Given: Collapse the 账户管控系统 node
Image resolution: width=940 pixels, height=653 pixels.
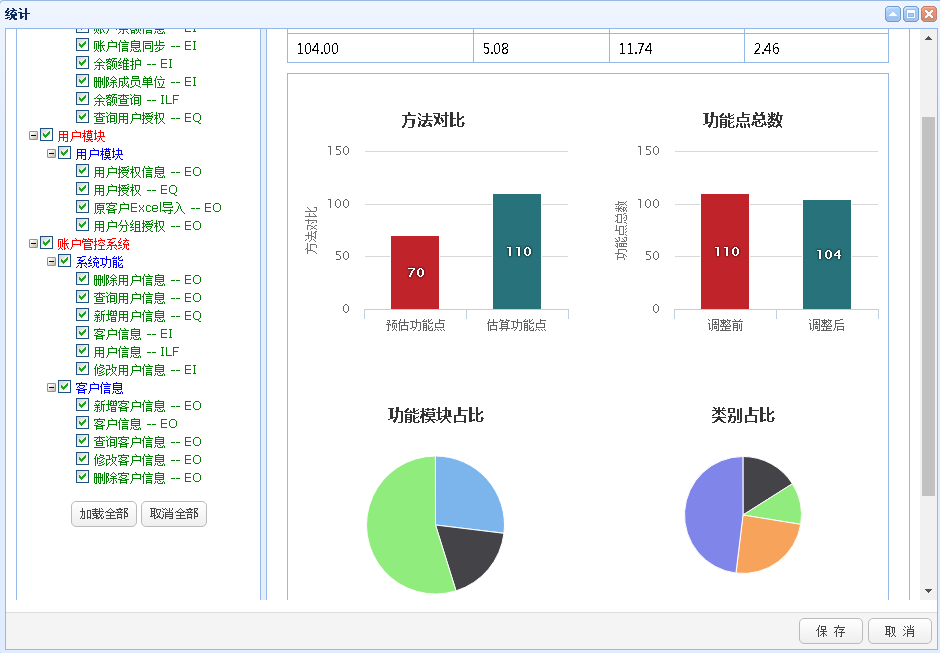Looking at the screenshot, I should click(x=34, y=243).
